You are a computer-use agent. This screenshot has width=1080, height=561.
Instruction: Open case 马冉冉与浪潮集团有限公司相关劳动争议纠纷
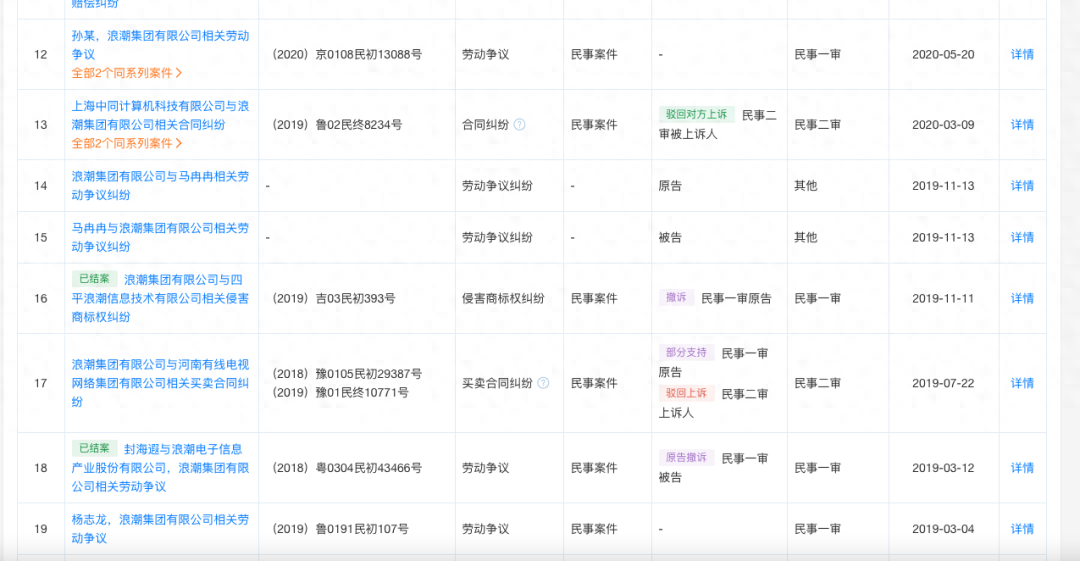tap(160, 237)
